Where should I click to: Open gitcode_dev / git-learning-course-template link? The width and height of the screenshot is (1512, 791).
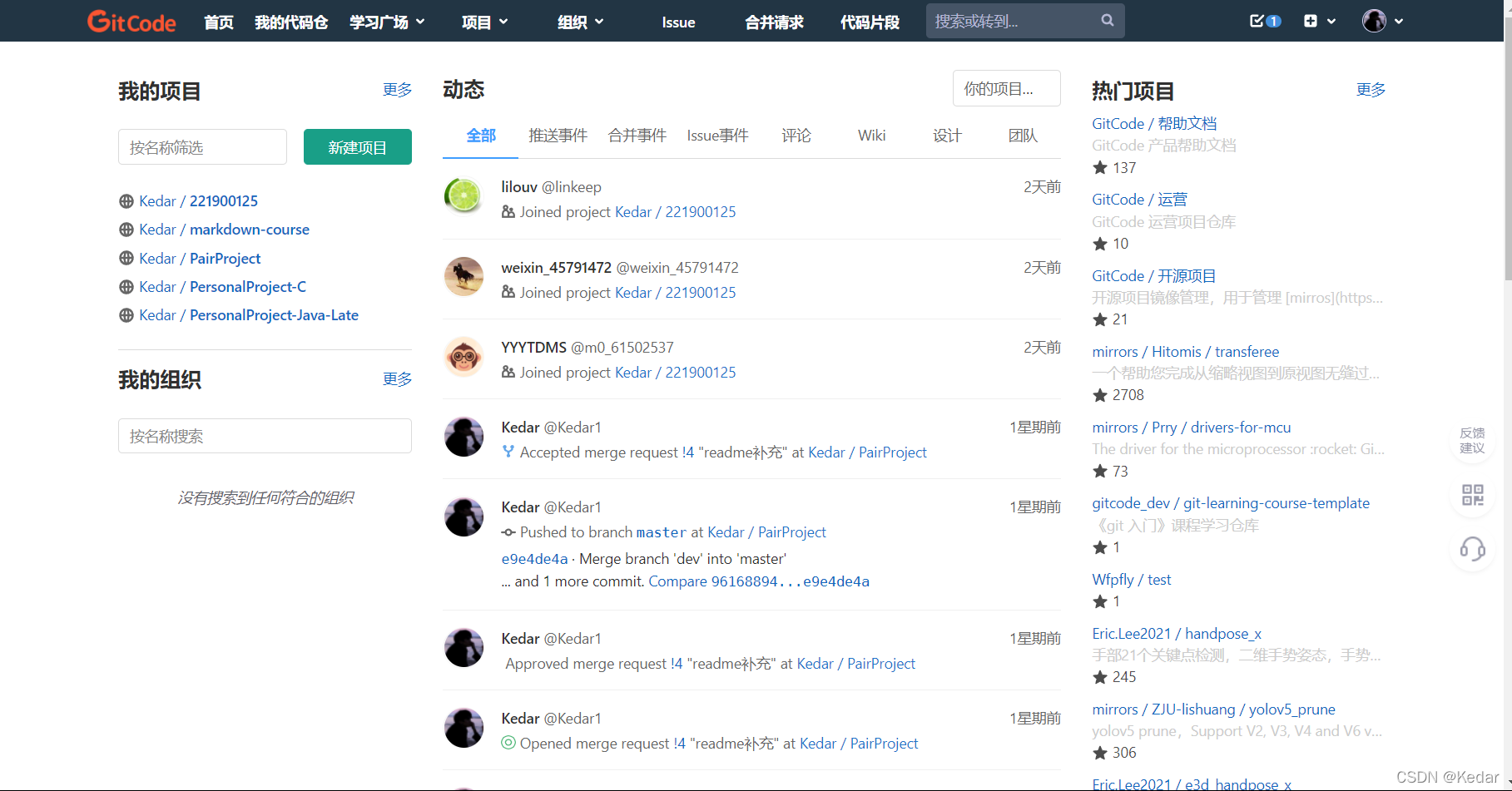coord(1231,503)
